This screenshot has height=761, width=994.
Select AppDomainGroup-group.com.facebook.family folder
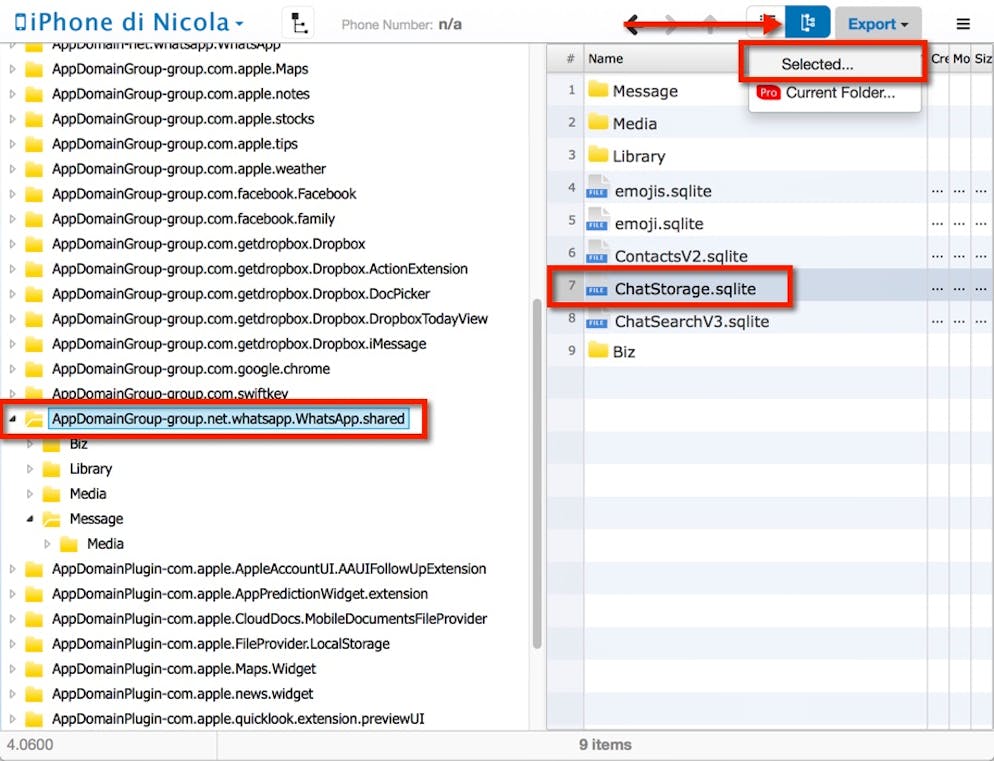(x=193, y=219)
